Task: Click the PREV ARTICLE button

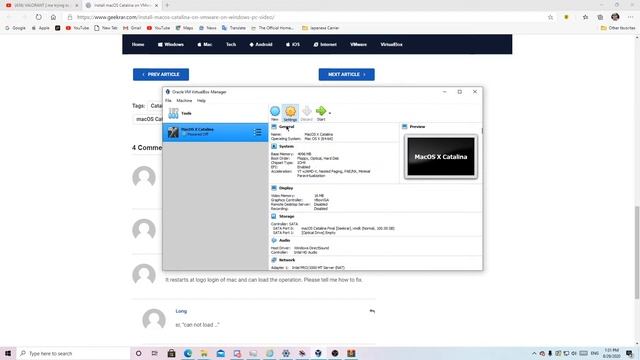Action: click(161, 74)
